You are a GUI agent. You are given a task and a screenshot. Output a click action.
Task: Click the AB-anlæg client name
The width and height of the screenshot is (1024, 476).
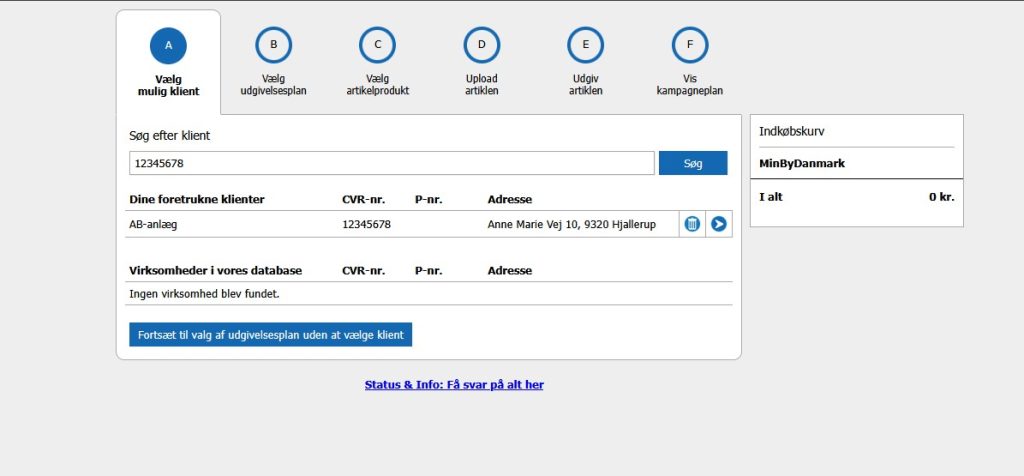153,224
